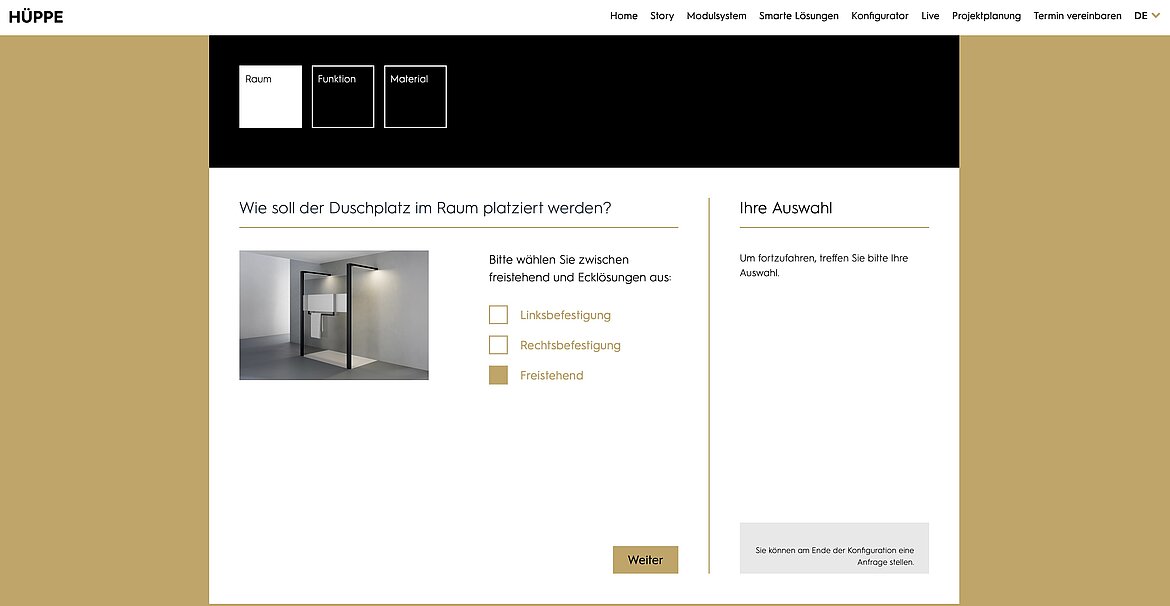Check the Linksbefestigung checkbox
The height and width of the screenshot is (606, 1170).
tap(498, 315)
